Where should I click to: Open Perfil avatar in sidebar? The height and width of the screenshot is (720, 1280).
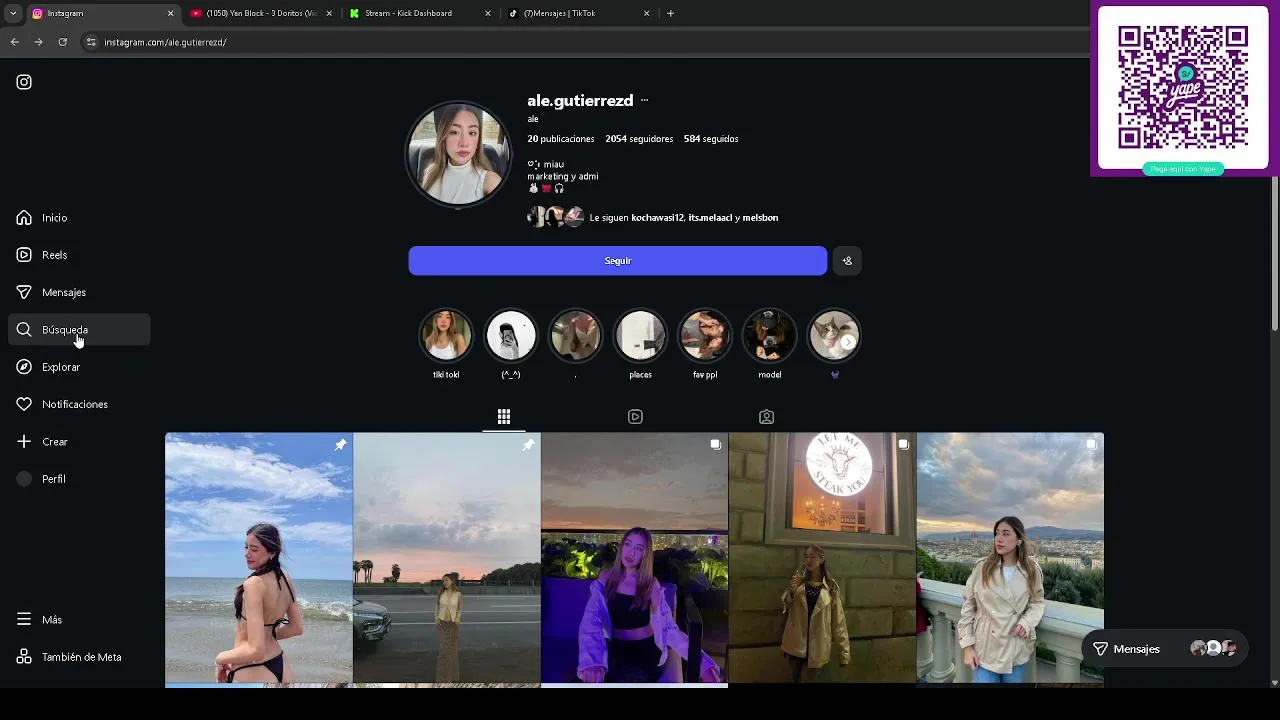pos(24,479)
